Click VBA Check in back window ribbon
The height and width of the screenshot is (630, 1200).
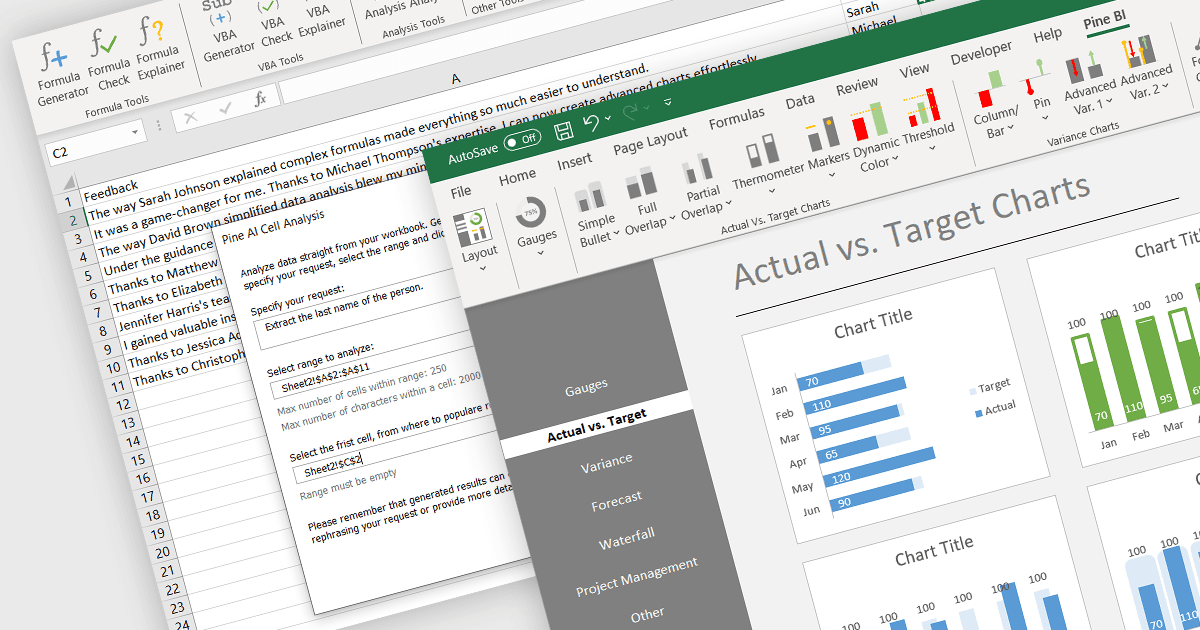(274, 22)
